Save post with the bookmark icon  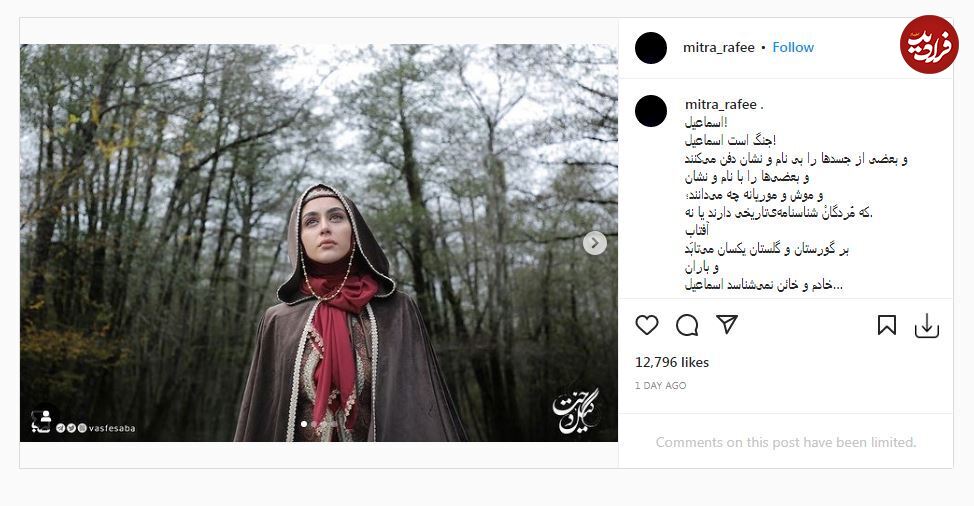(x=886, y=325)
